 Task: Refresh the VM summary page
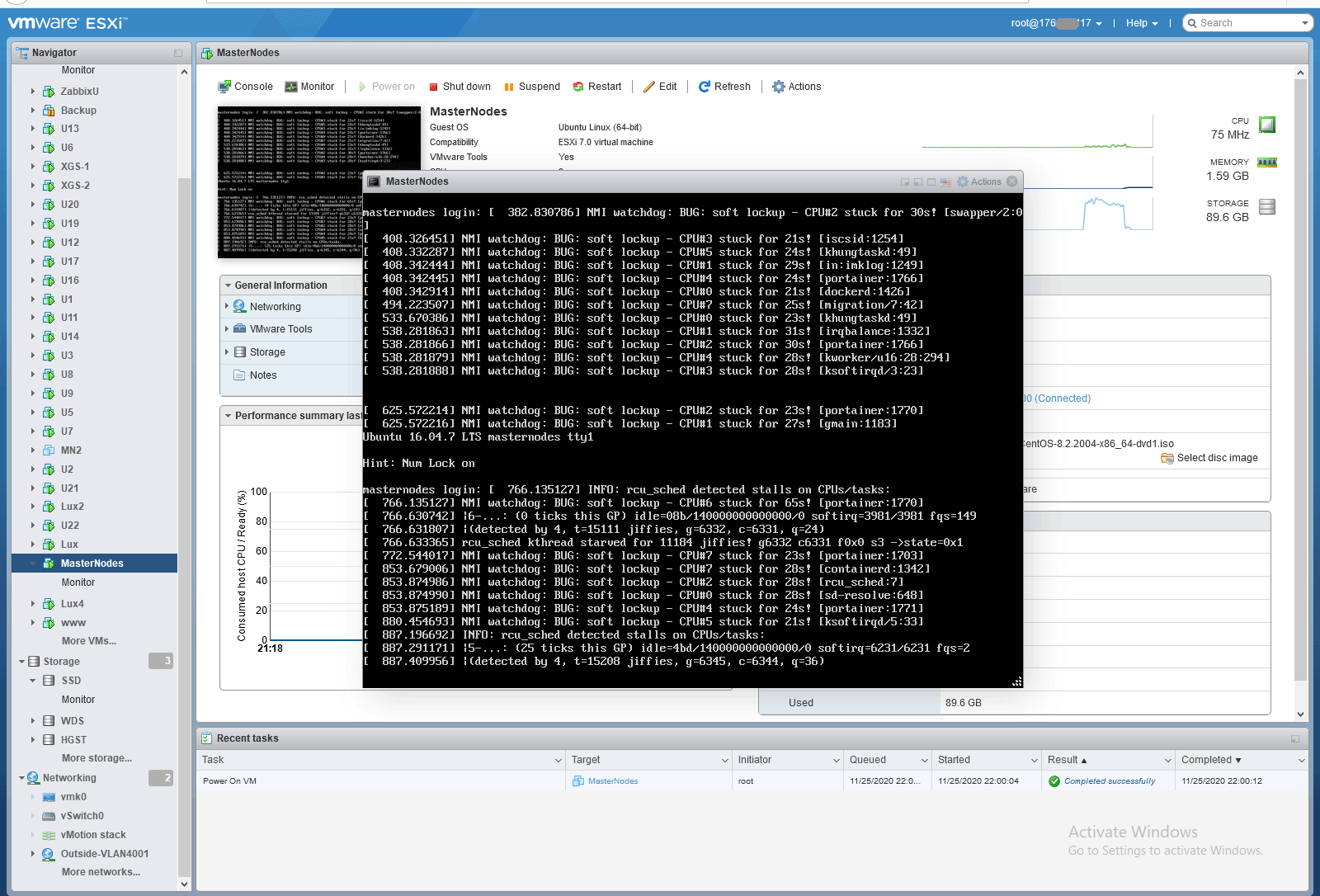click(724, 87)
